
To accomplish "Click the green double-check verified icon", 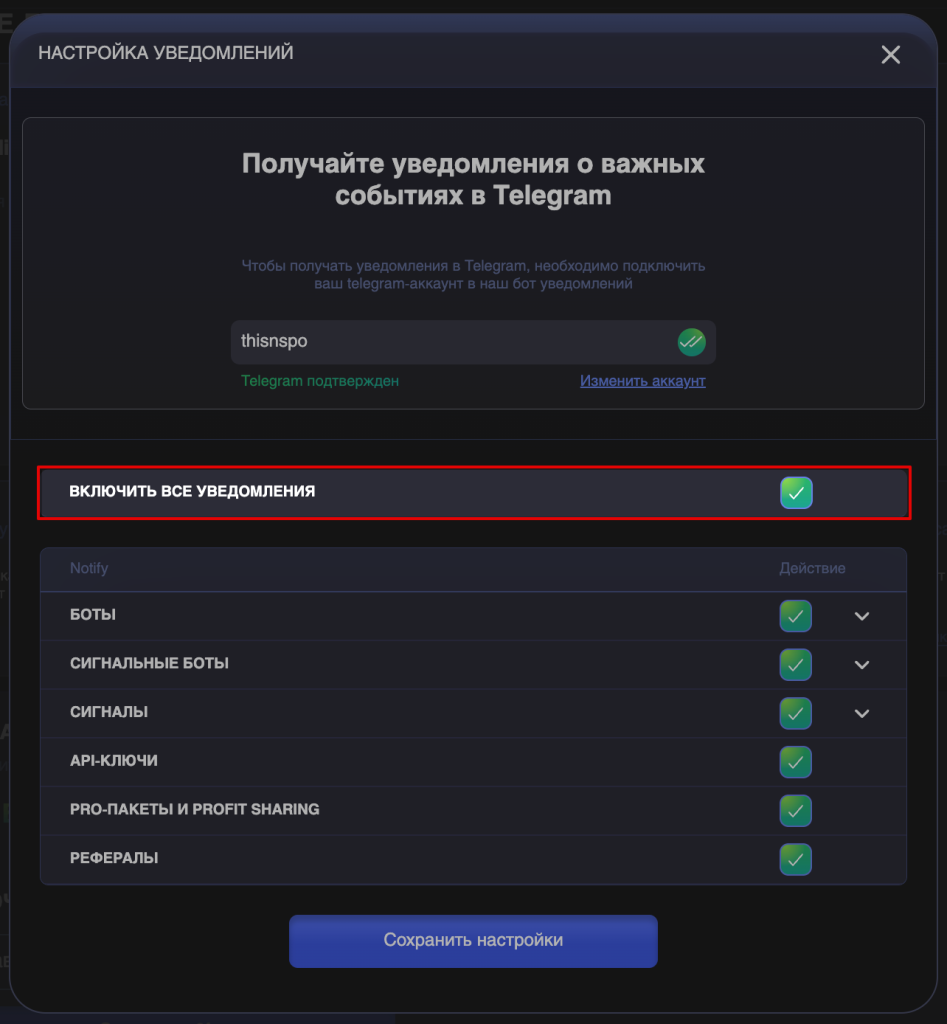I will [x=691, y=342].
